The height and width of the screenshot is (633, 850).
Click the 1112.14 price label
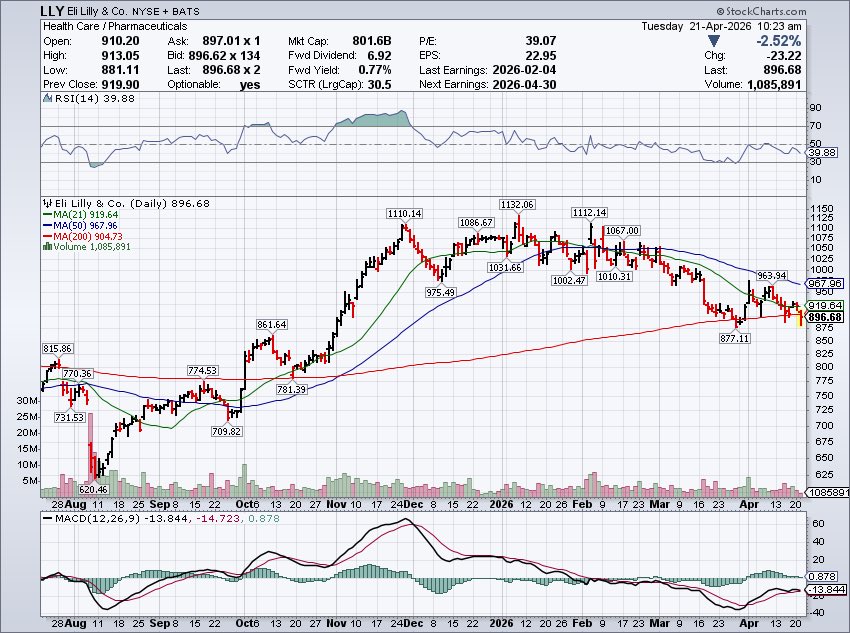pos(589,212)
